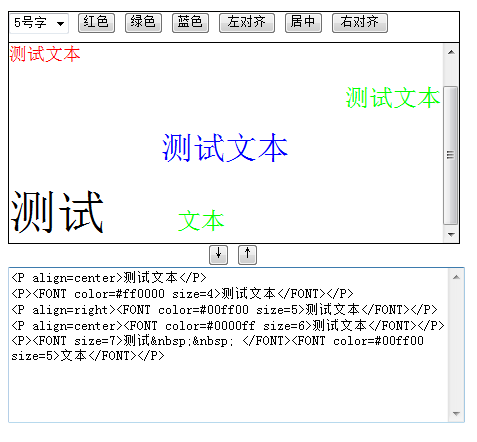
Task: Click the large blue 测试文本 text
Action: pos(225,148)
